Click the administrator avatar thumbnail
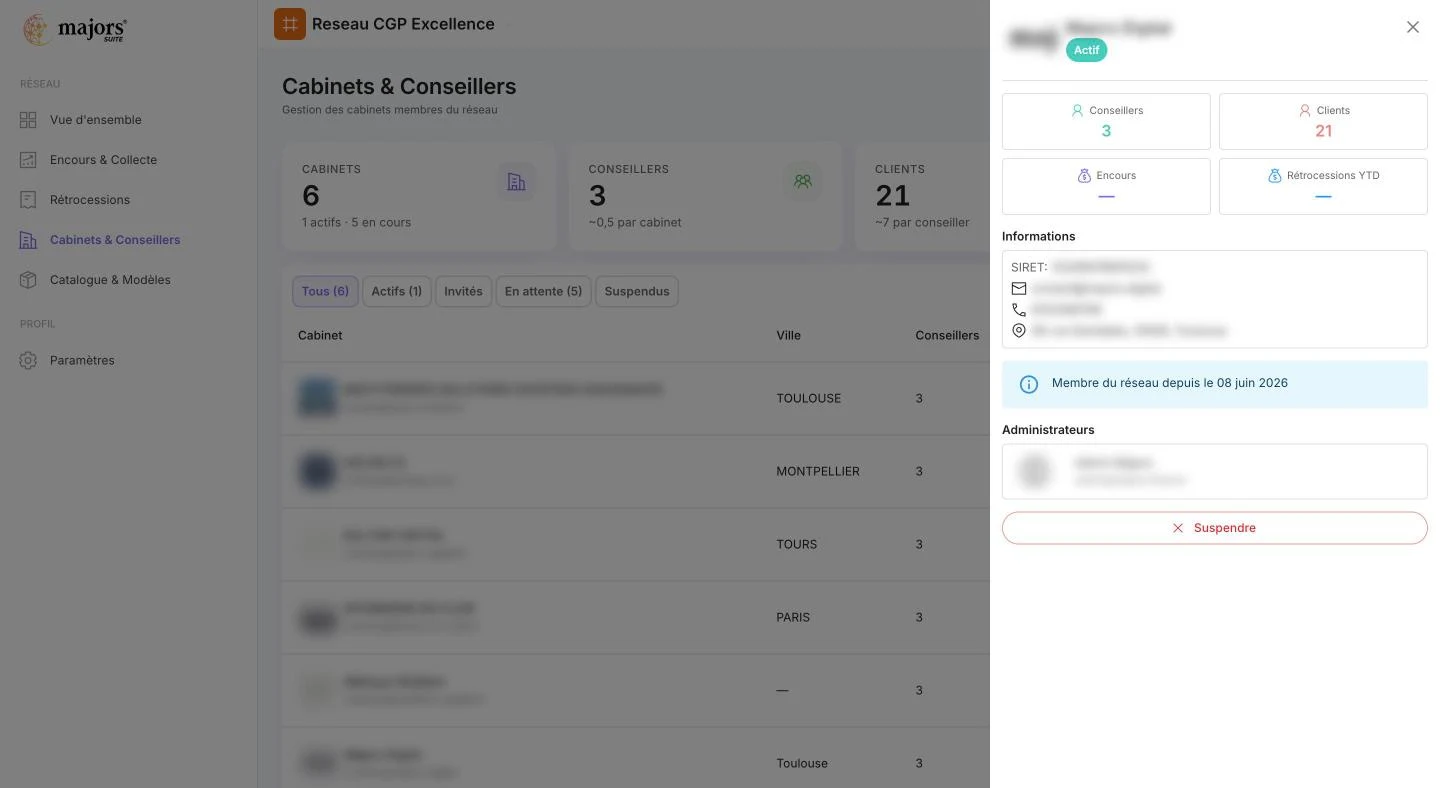1440x788 pixels. click(1035, 471)
